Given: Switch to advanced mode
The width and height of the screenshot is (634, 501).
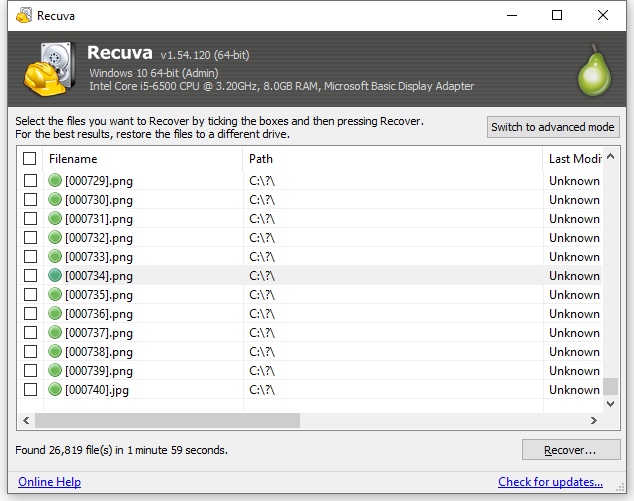Looking at the screenshot, I should pos(552,127).
